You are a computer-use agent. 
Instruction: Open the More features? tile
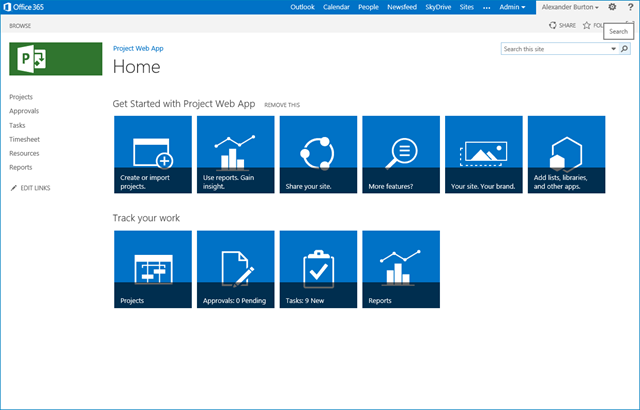(401, 154)
